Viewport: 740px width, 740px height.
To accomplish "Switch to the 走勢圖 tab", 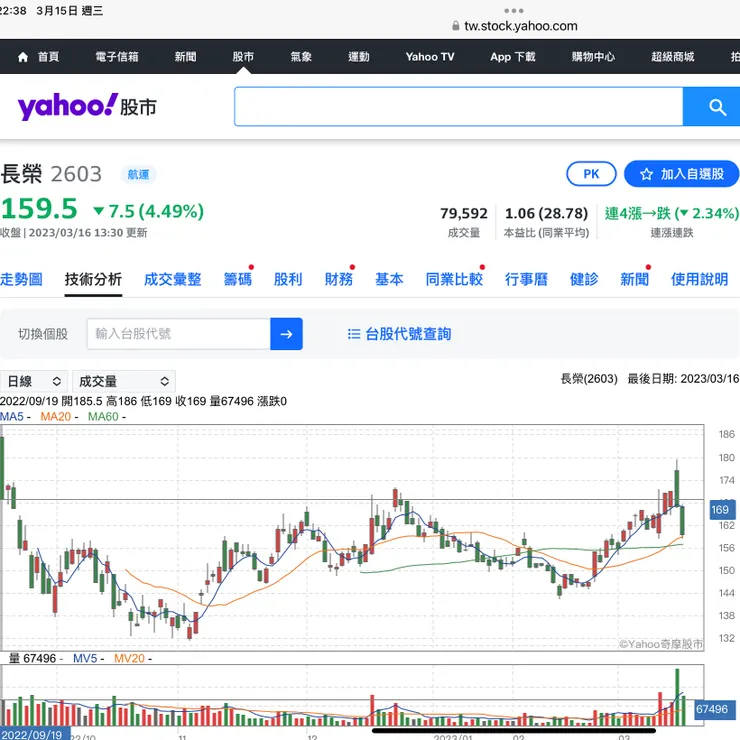I will pyautogui.click(x=21, y=279).
